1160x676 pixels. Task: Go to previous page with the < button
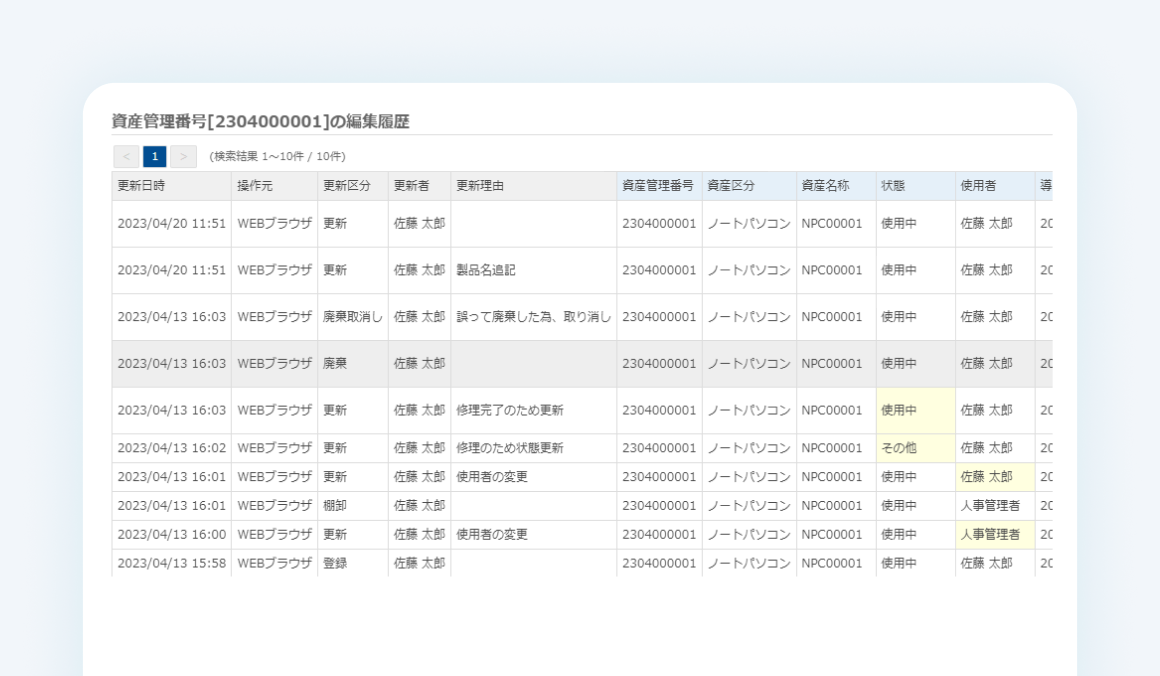(126, 156)
